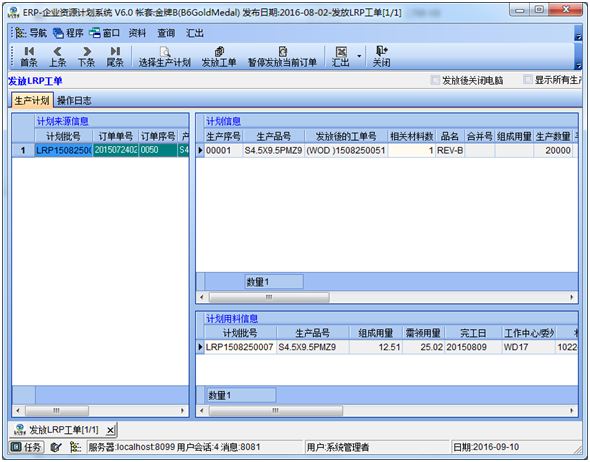Click 订单单号 column header
Screen dimensions: 590x462
[x=116, y=136]
